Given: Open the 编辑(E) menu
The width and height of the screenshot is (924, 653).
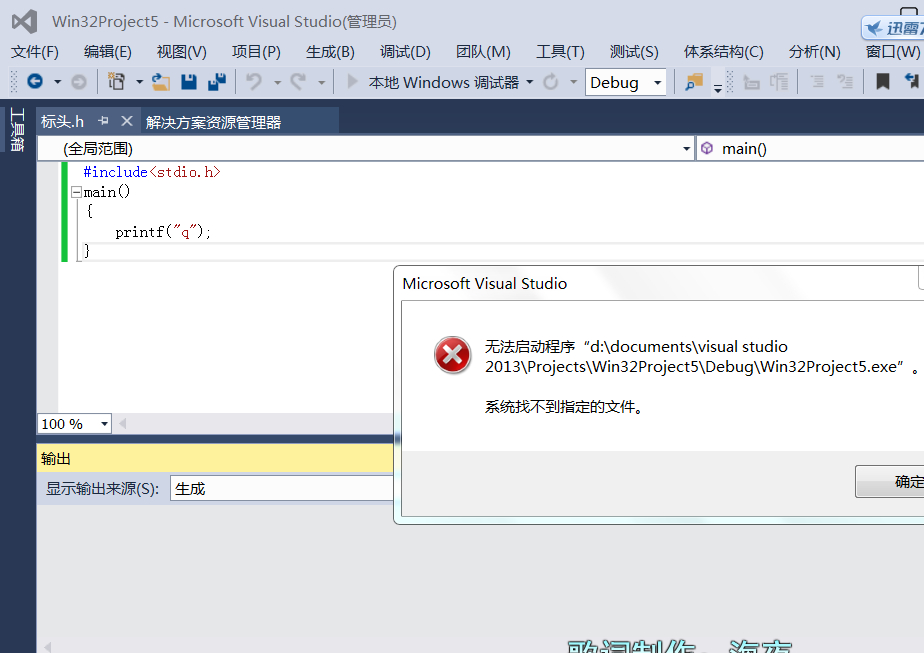Looking at the screenshot, I should [x=108, y=52].
